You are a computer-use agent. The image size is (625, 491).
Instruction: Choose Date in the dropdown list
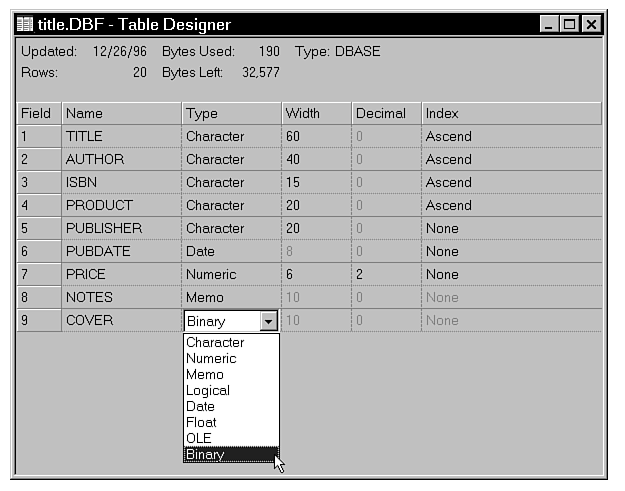click(x=200, y=407)
